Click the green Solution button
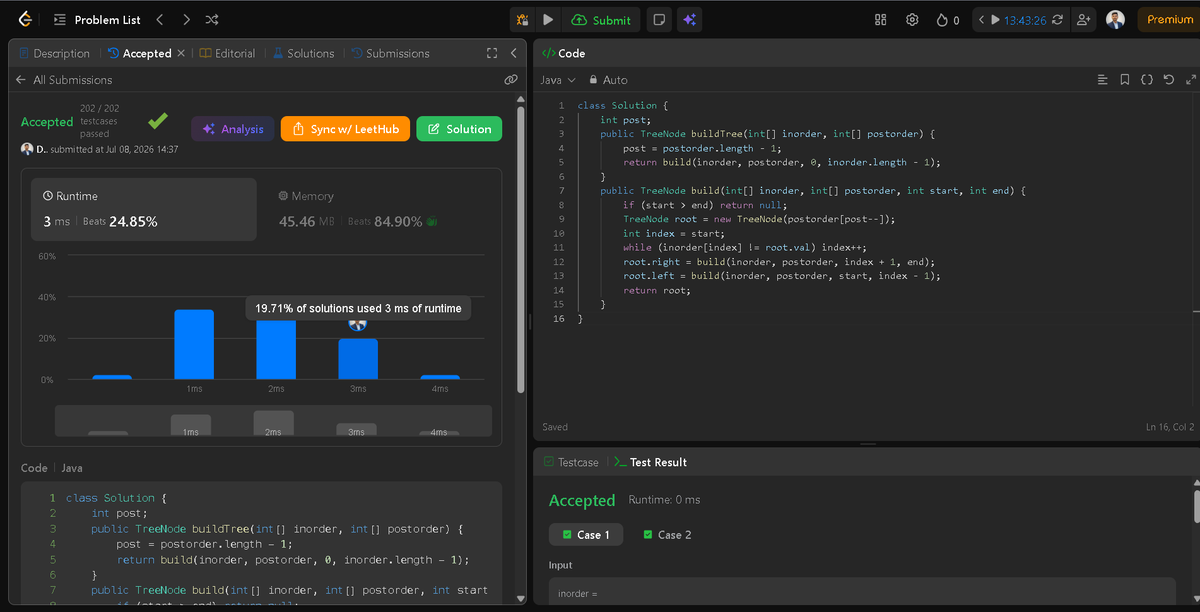 tap(459, 129)
